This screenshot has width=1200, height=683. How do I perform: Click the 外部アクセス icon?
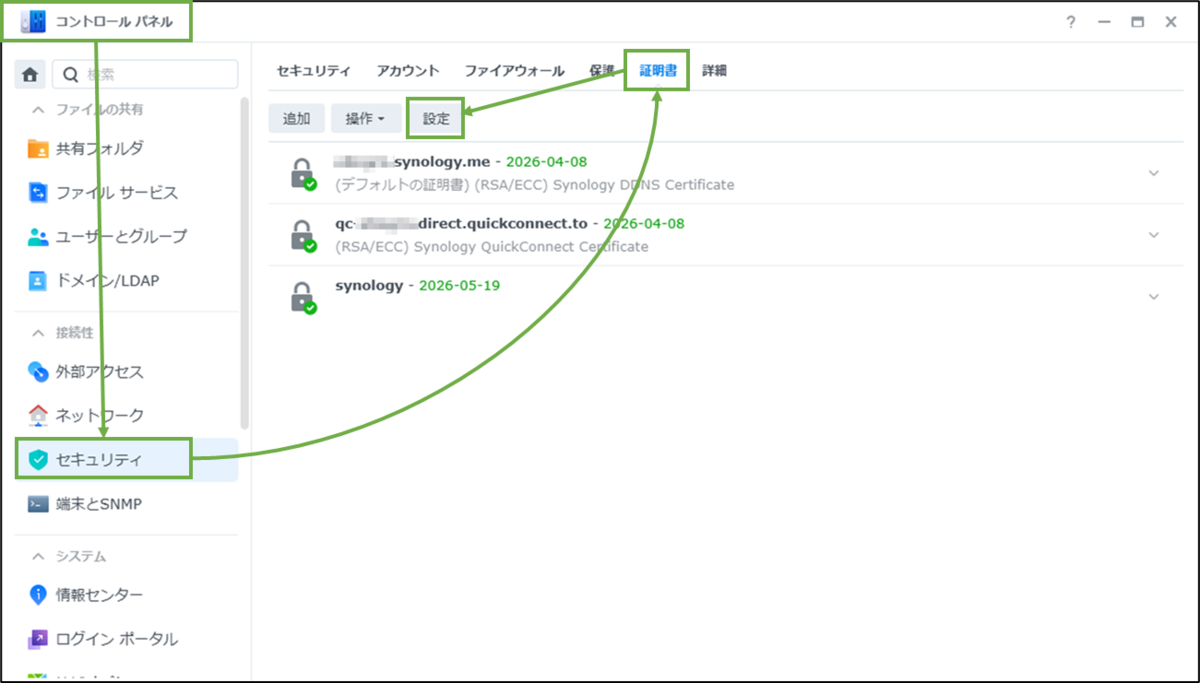tap(38, 372)
